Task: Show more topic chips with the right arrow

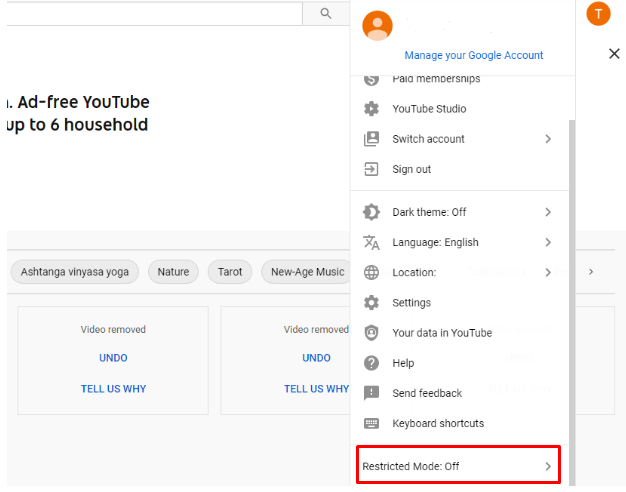Action: pyautogui.click(x=591, y=272)
